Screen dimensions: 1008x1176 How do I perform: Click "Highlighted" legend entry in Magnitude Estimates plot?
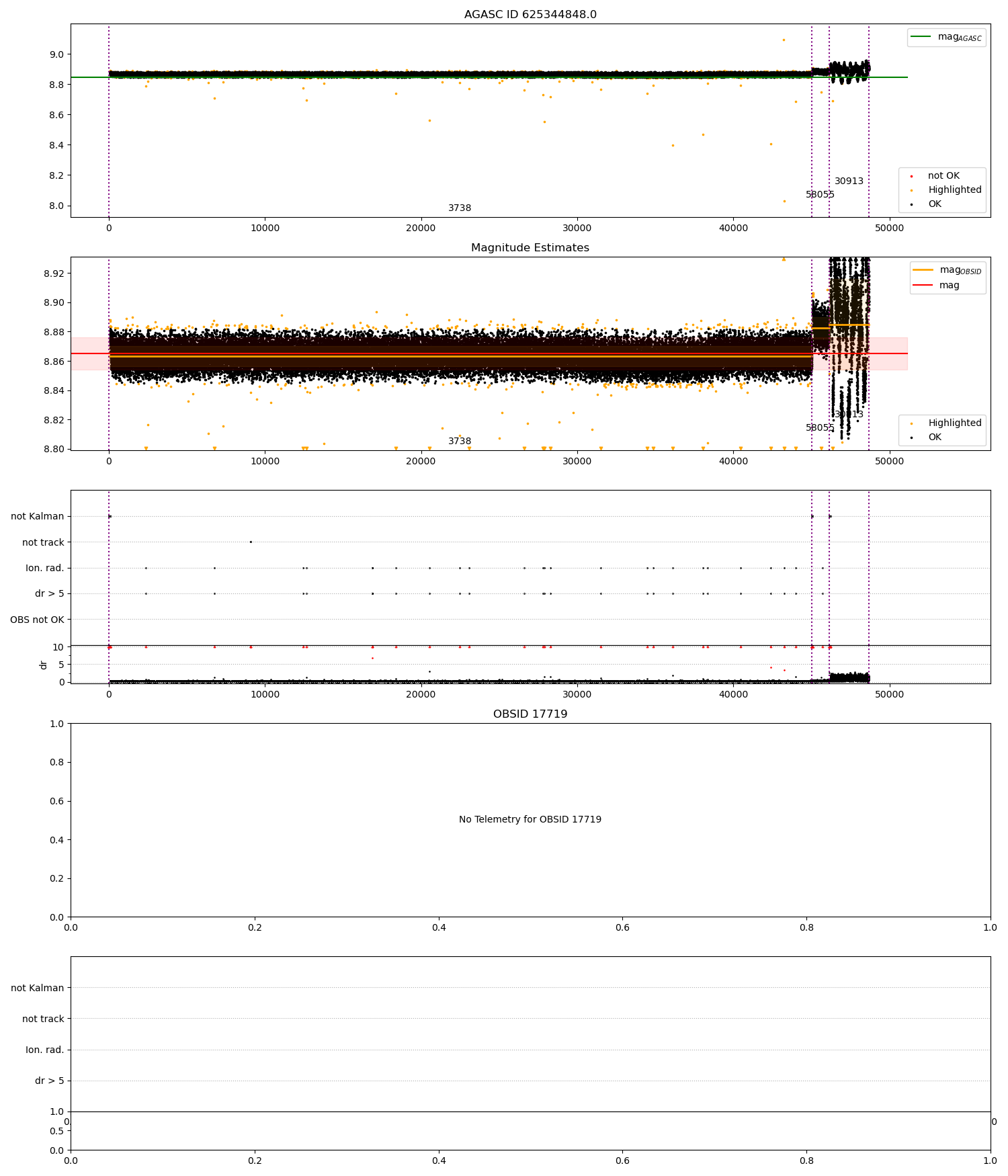click(x=955, y=423)
